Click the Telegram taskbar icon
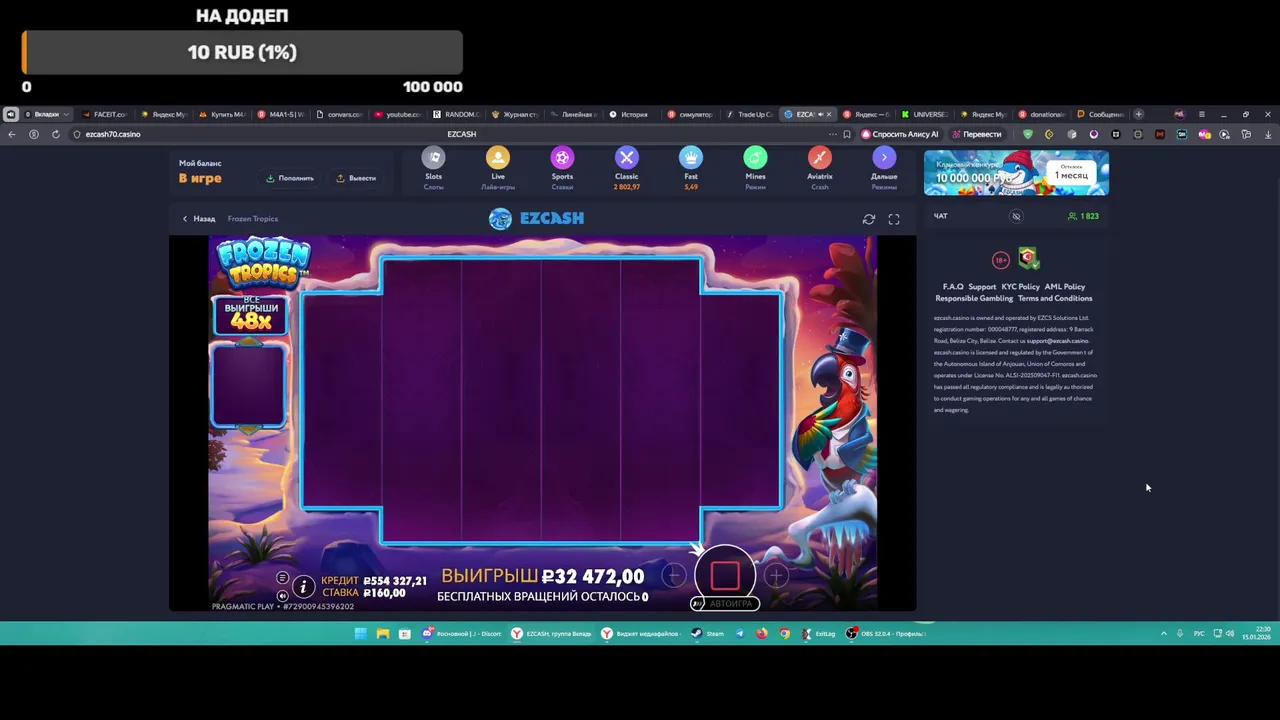 point(740,633)
